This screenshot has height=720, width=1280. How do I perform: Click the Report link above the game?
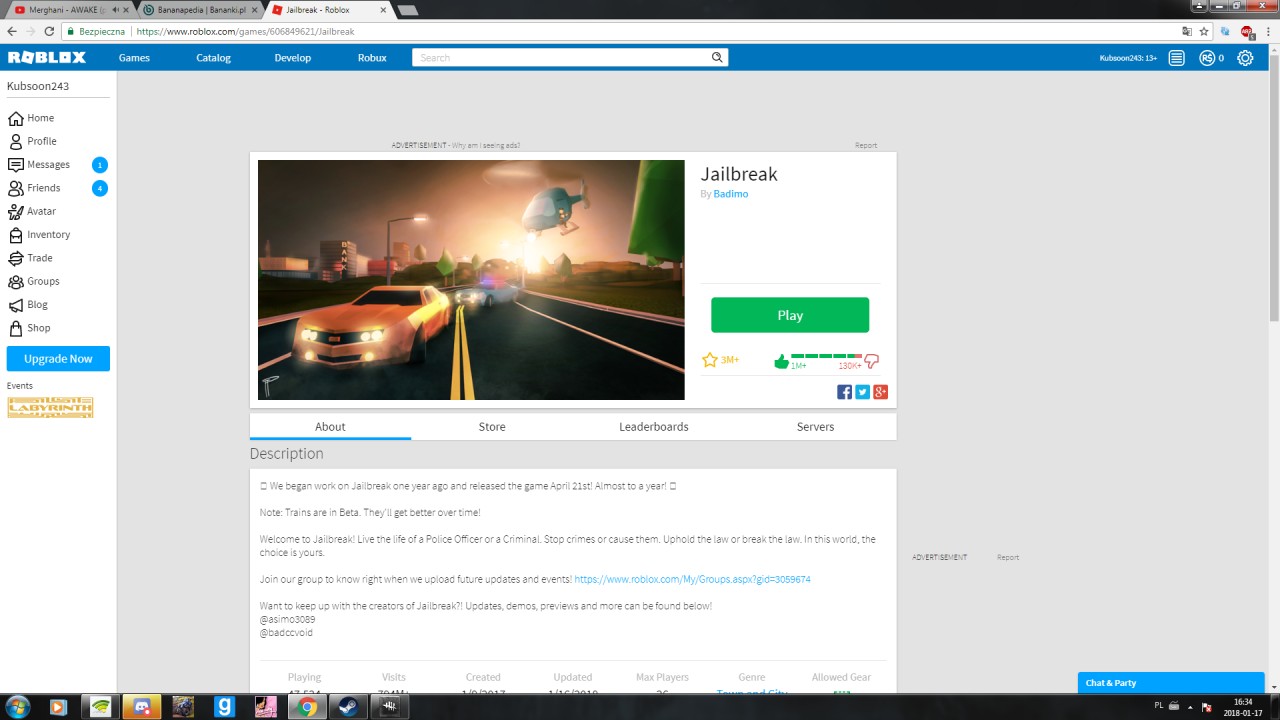click(866, 145)
